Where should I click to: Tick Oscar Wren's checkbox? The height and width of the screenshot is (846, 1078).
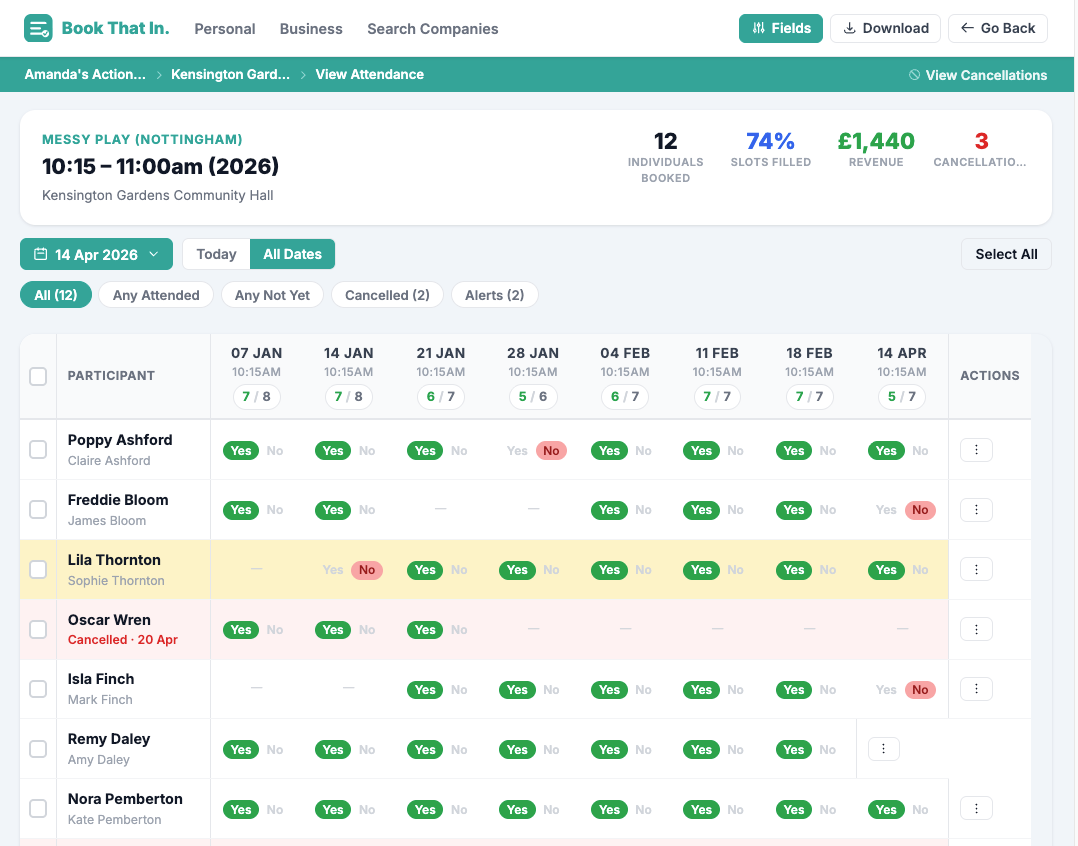[38, 629]
